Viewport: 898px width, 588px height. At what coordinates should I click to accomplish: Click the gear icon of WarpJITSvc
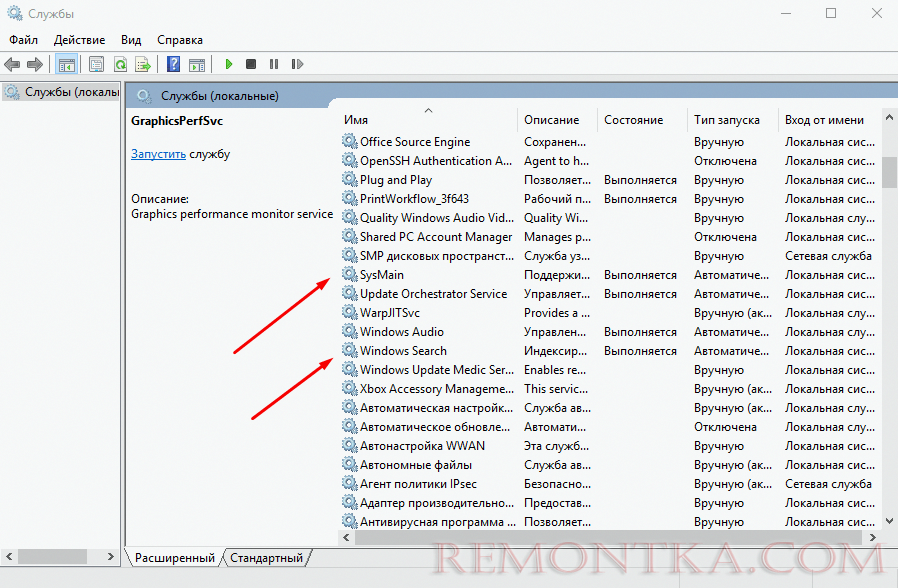click(x=349, y=312)
